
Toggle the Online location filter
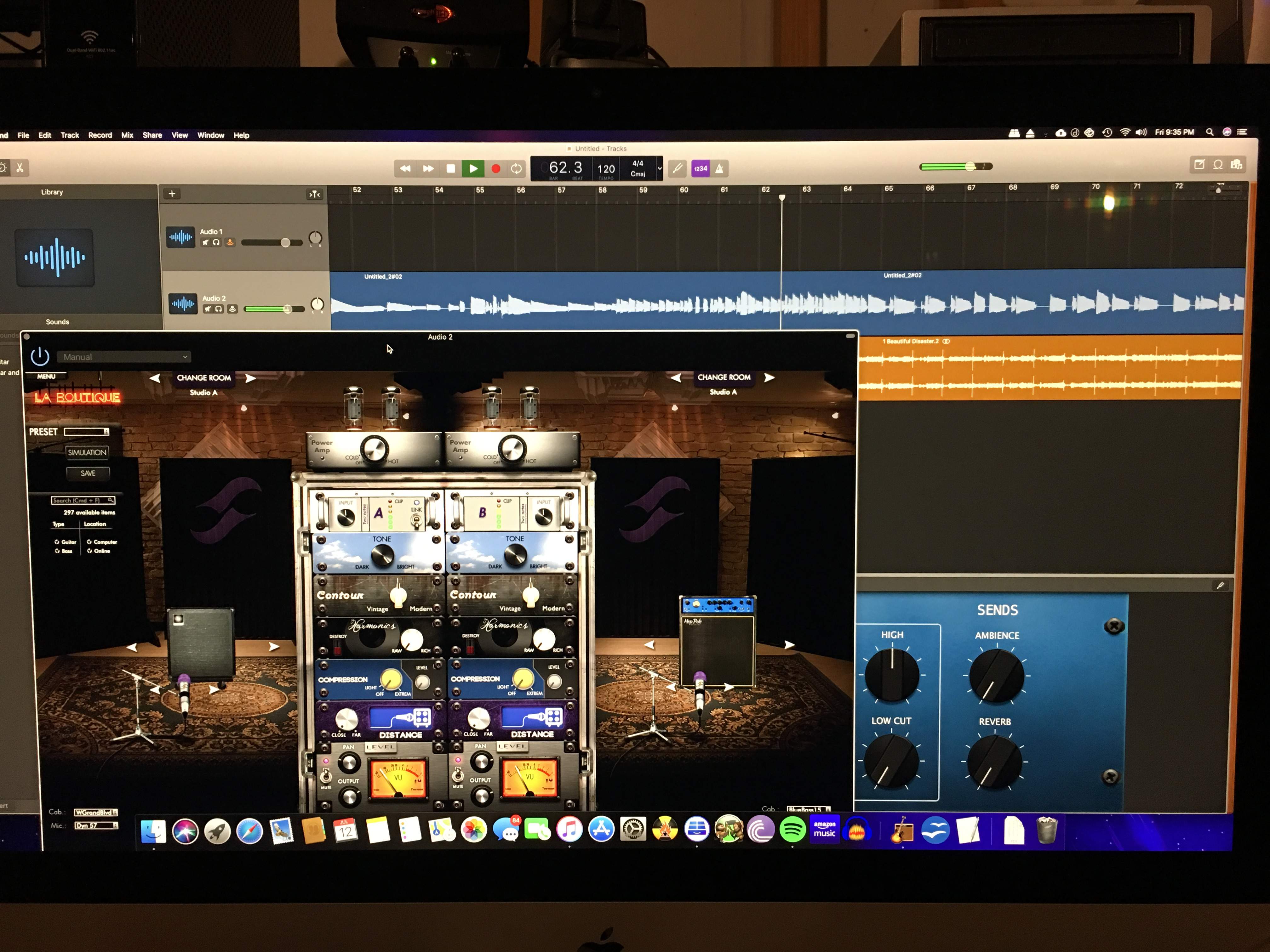tap(99, 551)
